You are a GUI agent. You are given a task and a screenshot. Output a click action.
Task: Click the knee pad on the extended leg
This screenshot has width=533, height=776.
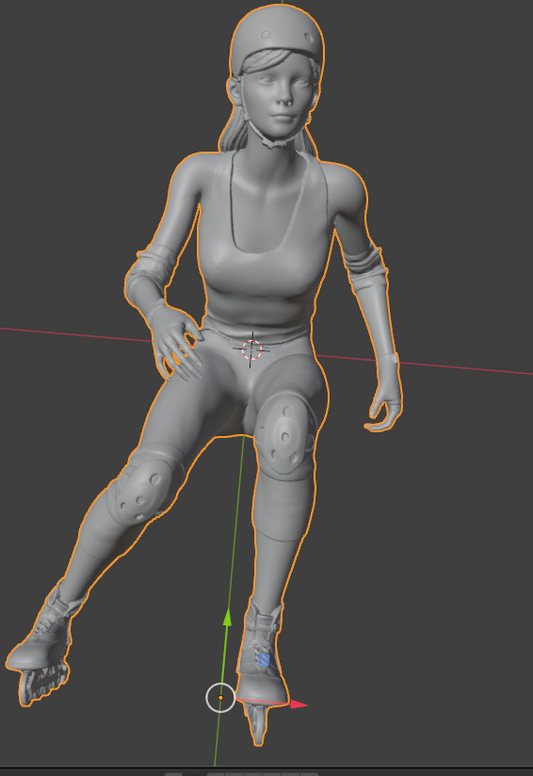(140, 493)
